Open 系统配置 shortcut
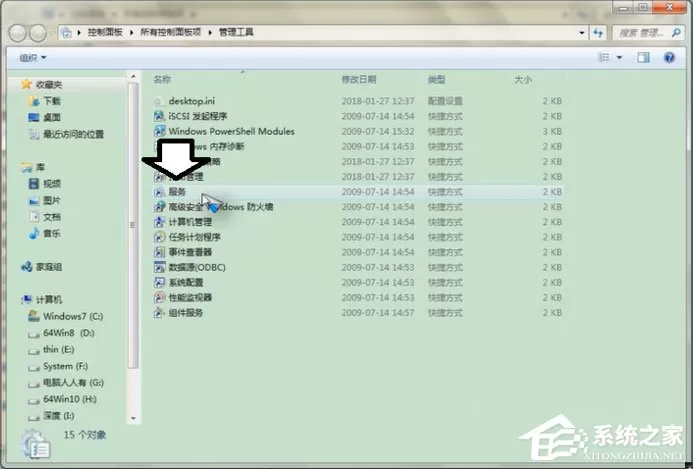Viewport: 693px width, 469px height. [x=186, y=282]
